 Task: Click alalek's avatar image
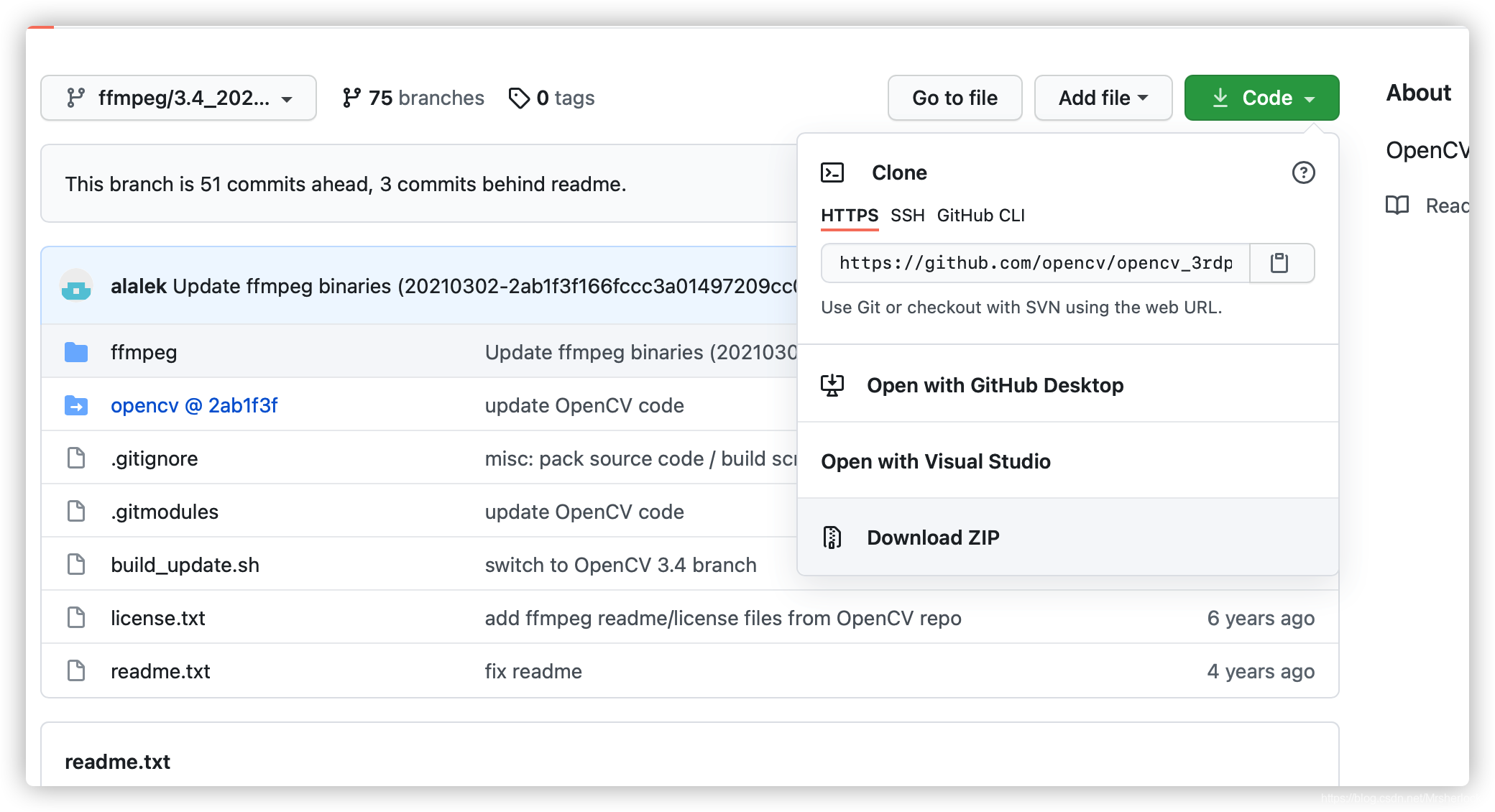pyautogui.click(x=76, y=286)
